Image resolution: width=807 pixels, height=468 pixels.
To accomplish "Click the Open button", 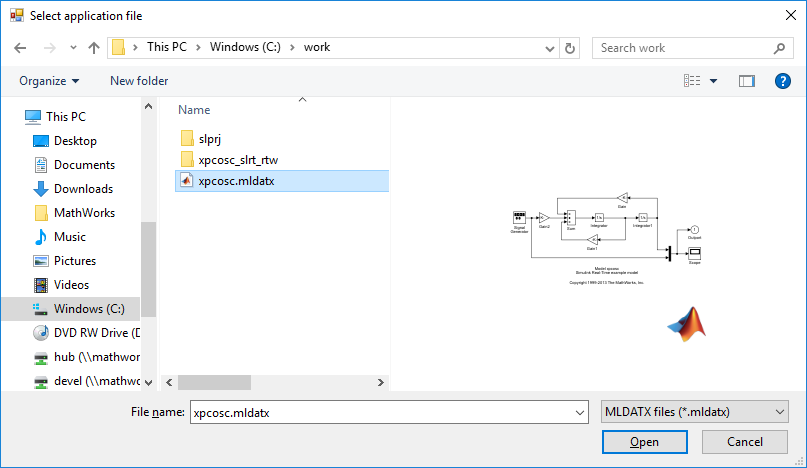I will pyautogui.click(x=644, y=442).
